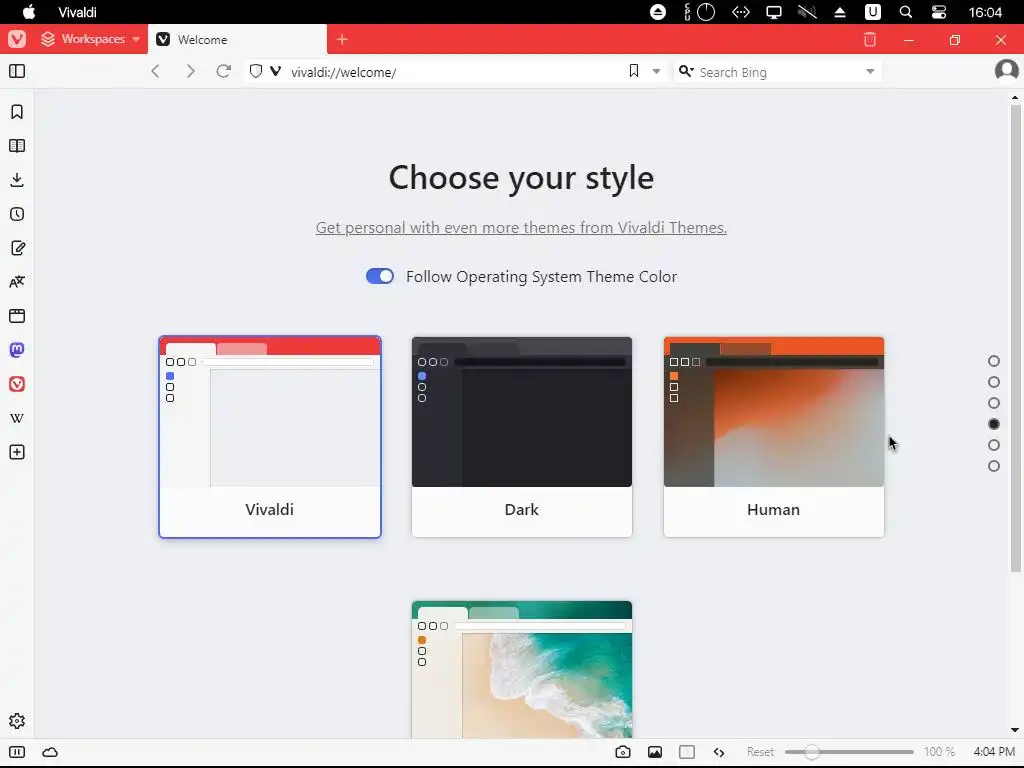Open the History panel
This screenshot has width=1024, height=768.
click(17, 214)
